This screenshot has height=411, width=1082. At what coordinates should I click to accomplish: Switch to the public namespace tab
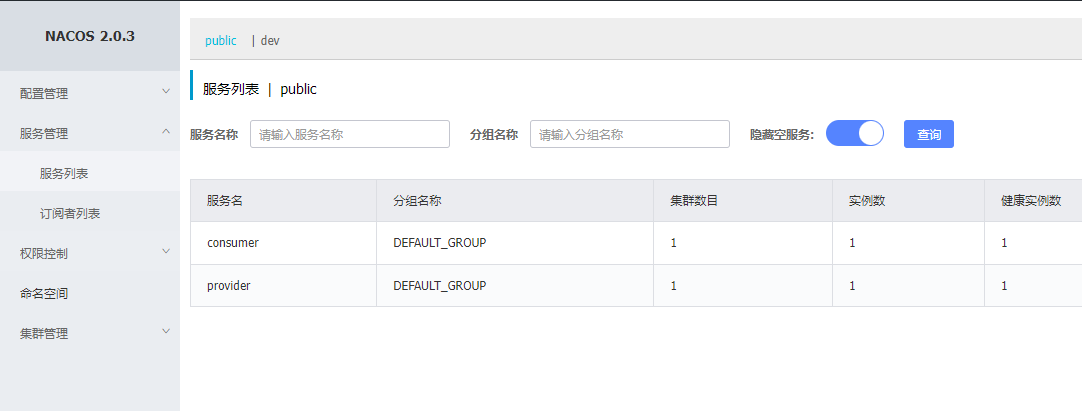coord(221,41)
